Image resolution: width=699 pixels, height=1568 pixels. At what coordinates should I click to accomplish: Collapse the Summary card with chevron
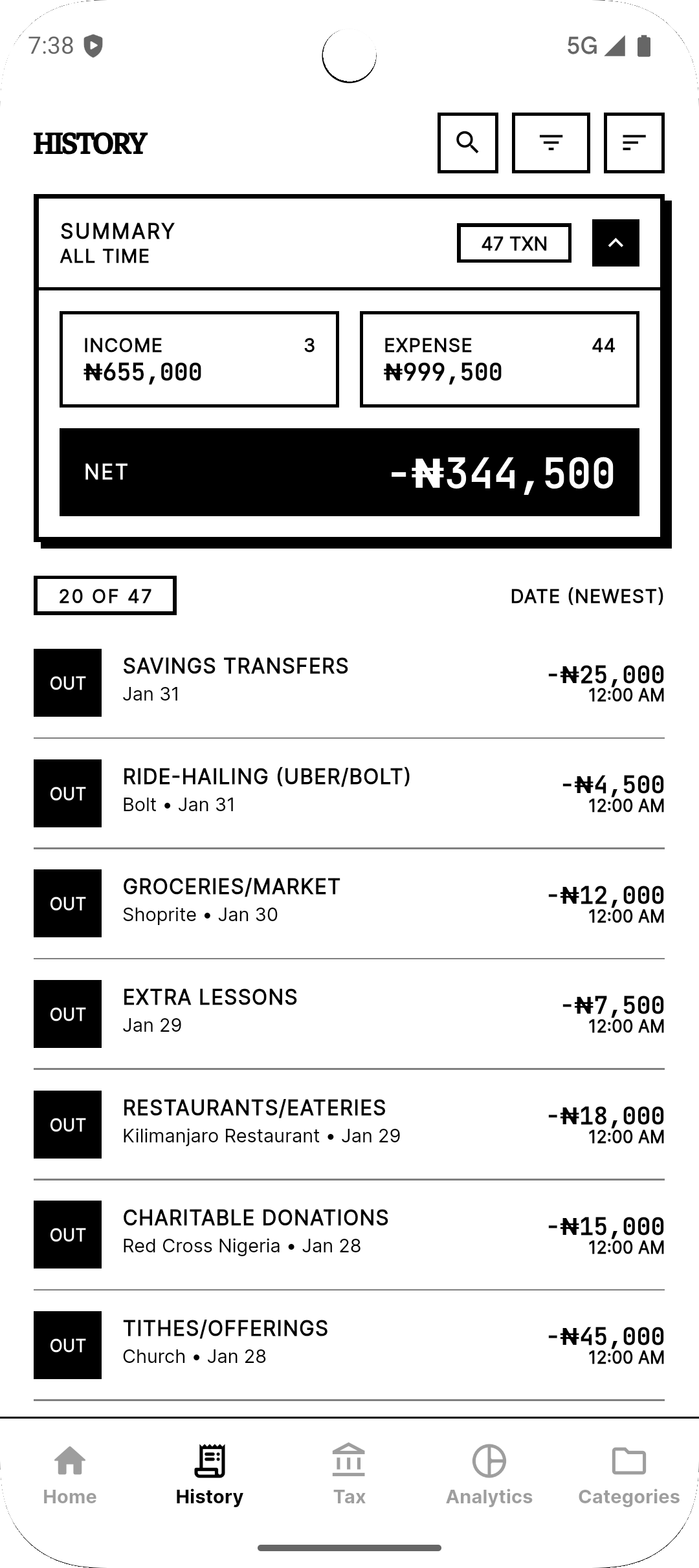(616, 243)
